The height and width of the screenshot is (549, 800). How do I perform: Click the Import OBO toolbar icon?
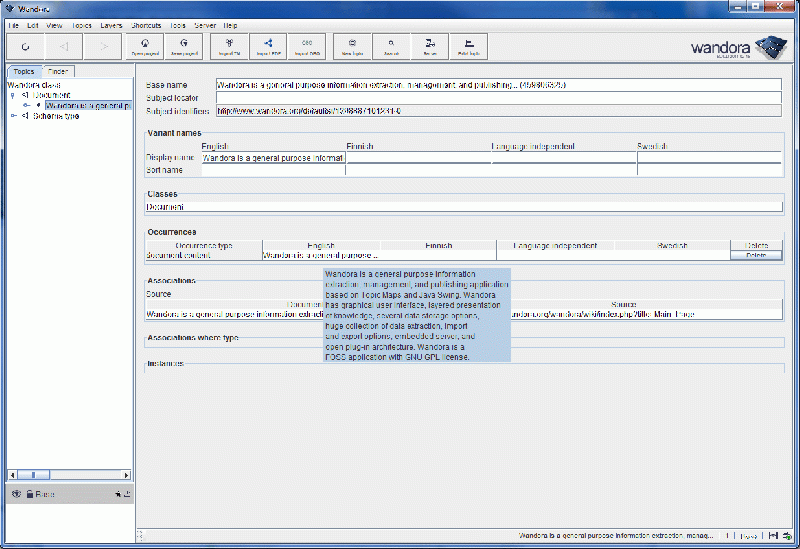[x=307, y=46]
